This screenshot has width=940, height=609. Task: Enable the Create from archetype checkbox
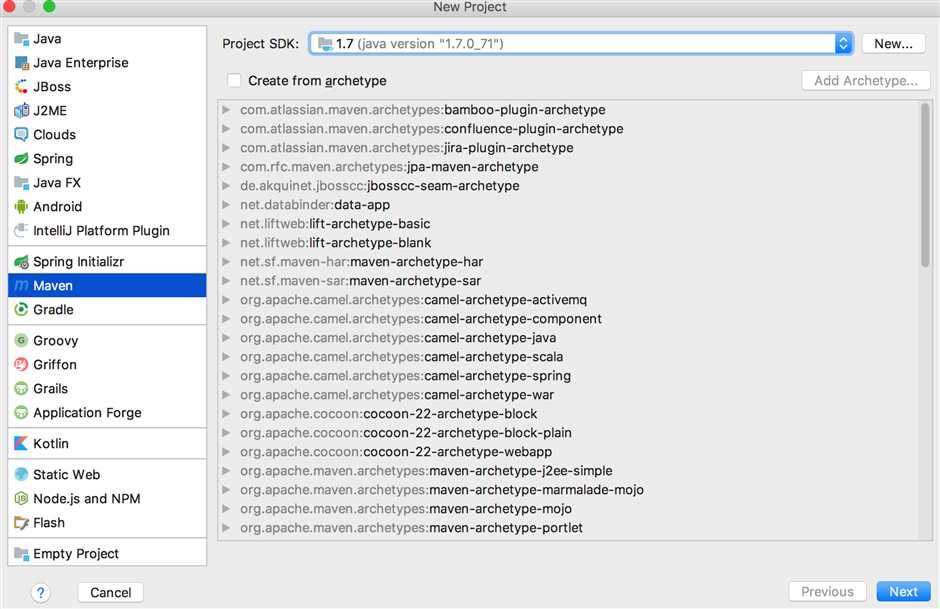pyautogui.click(x=234, y=80)
